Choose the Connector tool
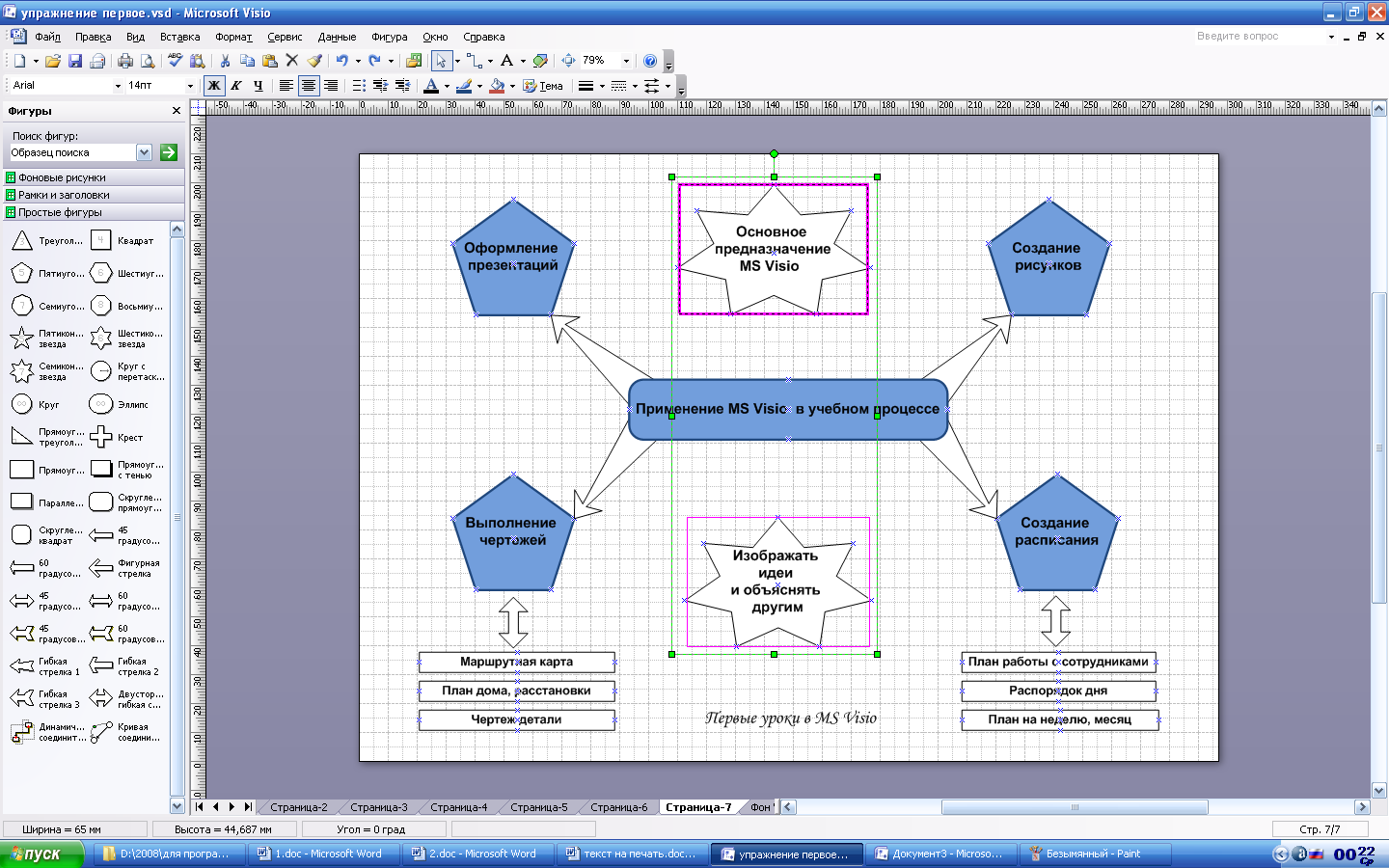This screenshot has width=1389, height=868. (x=475, y=61)
